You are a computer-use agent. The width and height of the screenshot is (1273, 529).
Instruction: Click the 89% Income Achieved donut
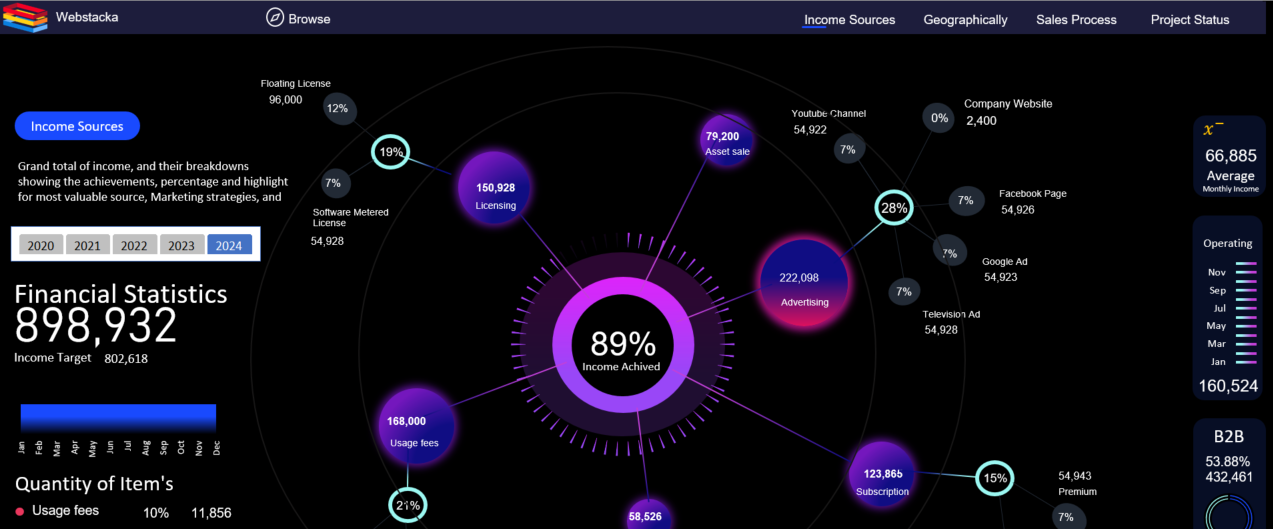click(622, 347)
